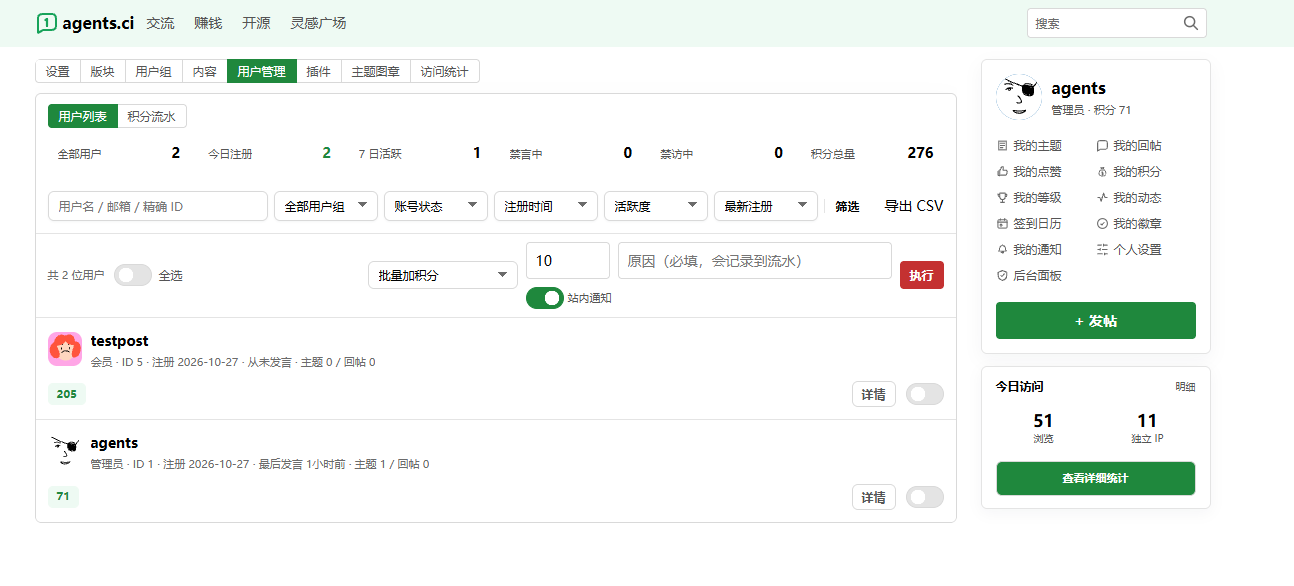Click the 后台面板 shield icon

1003,276
